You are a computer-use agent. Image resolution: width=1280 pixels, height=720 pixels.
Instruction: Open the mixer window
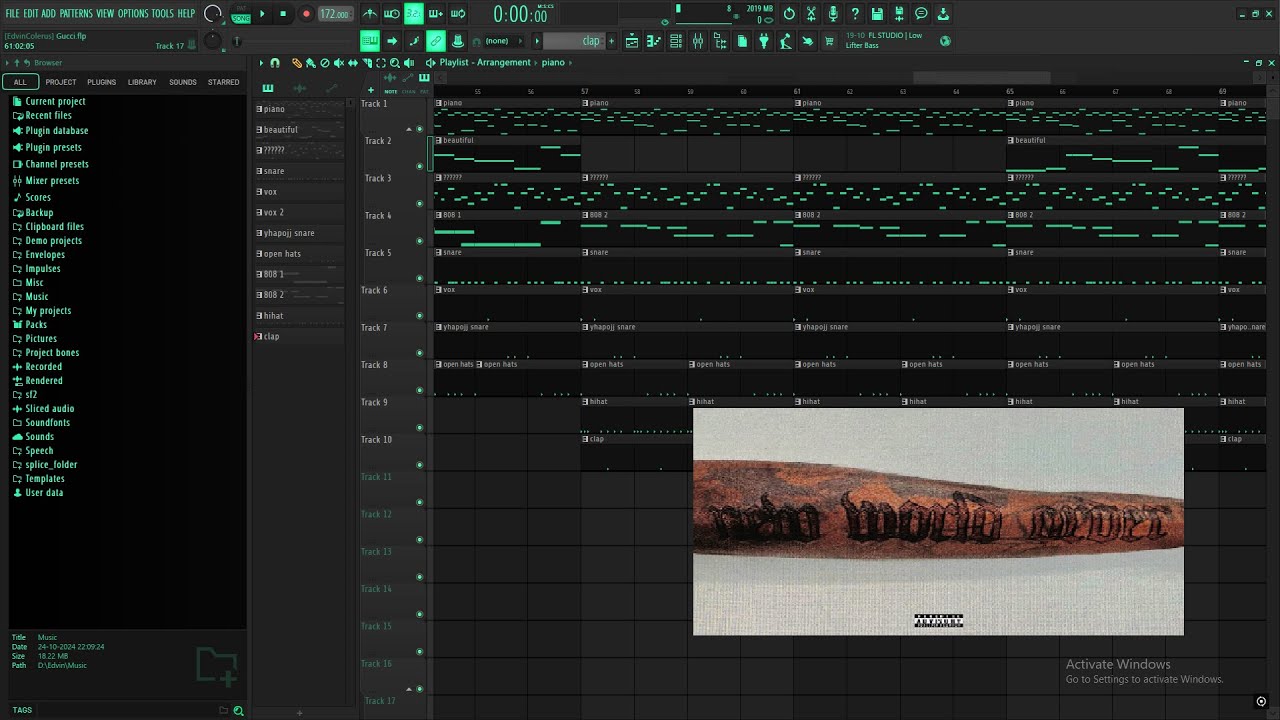click(x=698, y=41)
